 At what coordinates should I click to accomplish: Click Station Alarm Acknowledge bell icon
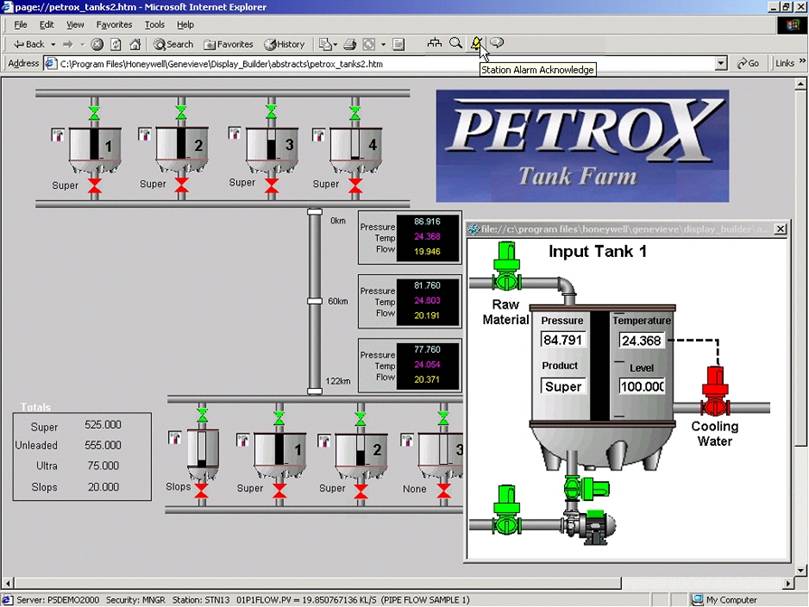click(477, 43)
